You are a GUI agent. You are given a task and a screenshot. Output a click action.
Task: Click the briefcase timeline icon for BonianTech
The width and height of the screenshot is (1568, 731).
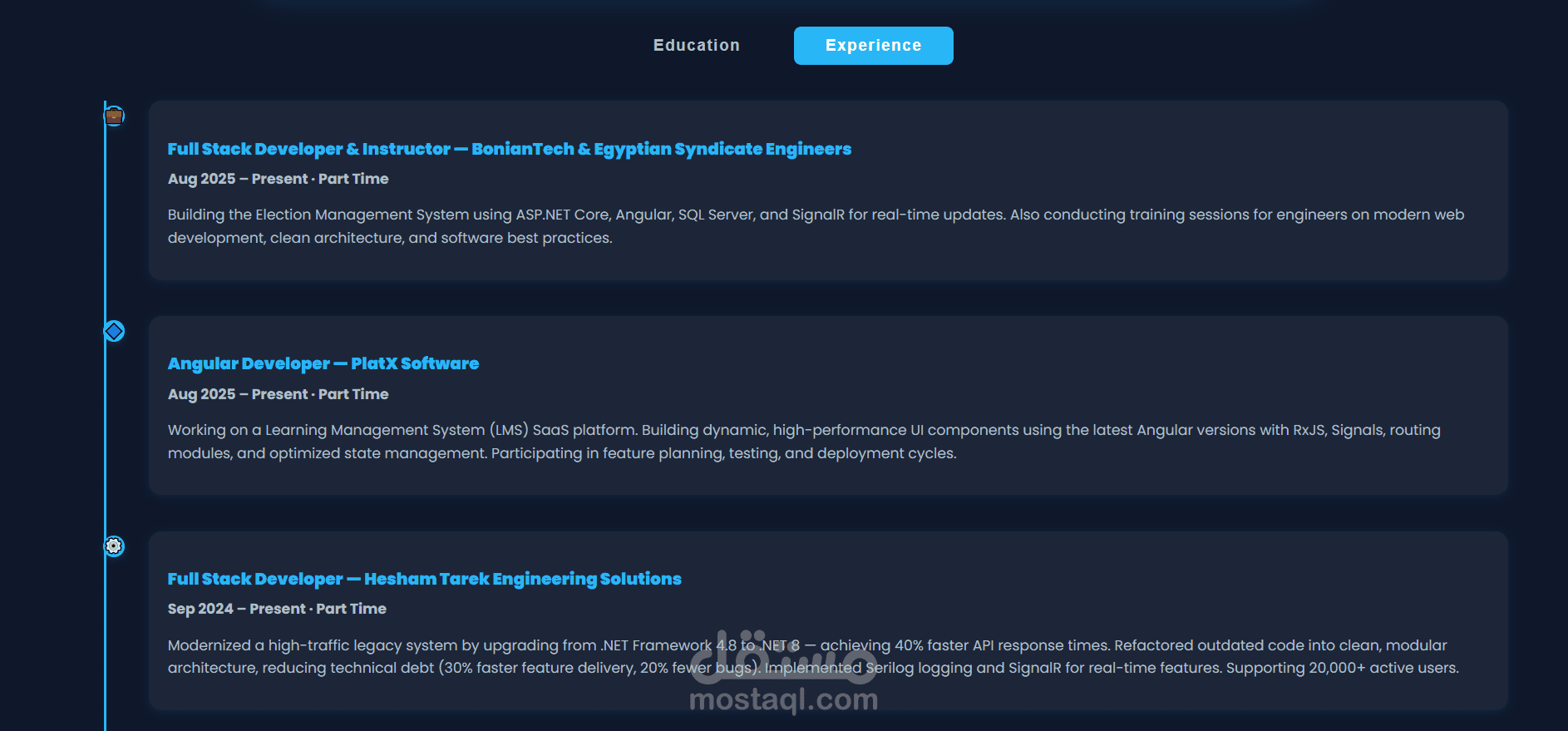pyautogui.click(x=114, y=116)
